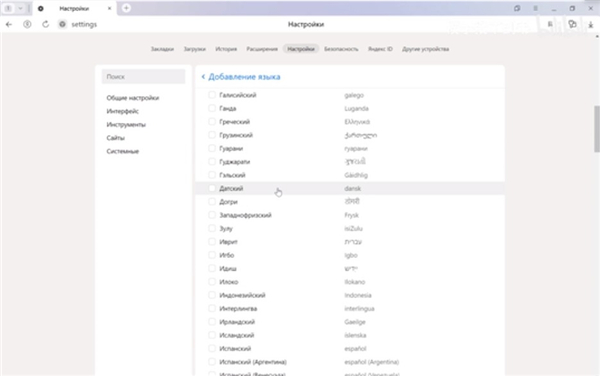
Task: Focus the Поиск settings search field
Action: tap(143, 77)
